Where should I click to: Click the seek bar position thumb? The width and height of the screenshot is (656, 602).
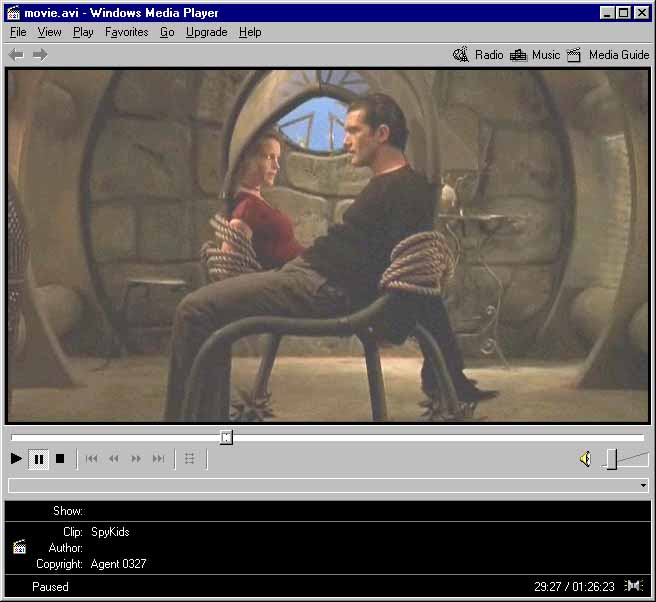[x=226, y=437]
